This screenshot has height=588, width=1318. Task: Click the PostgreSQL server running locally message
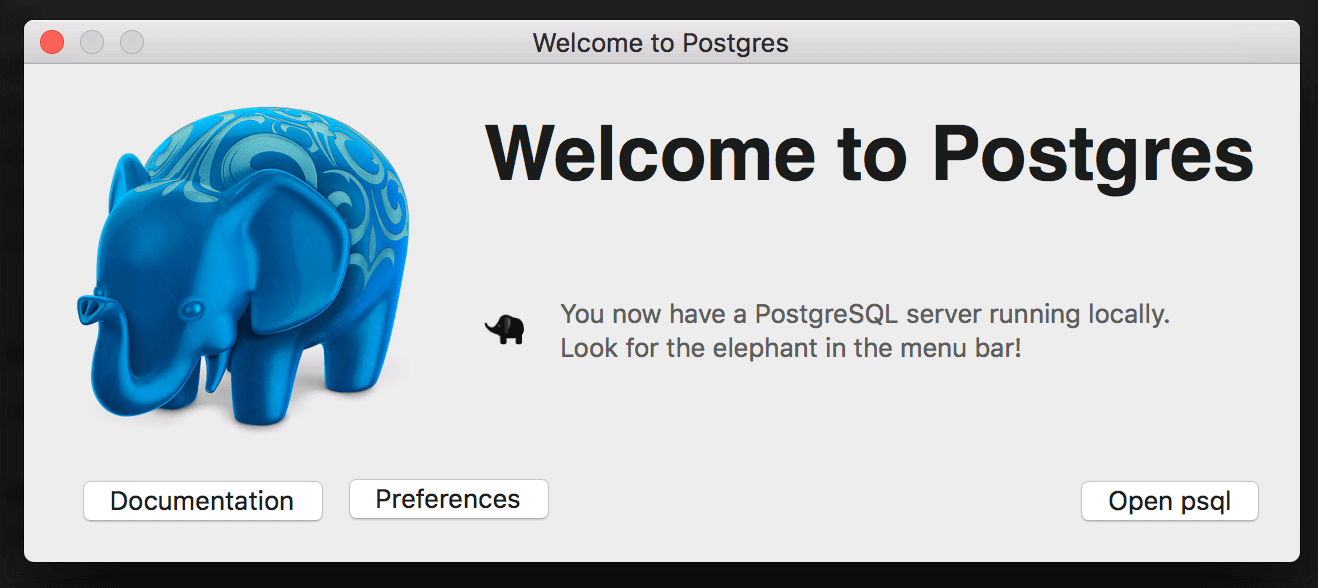(865, 314)
